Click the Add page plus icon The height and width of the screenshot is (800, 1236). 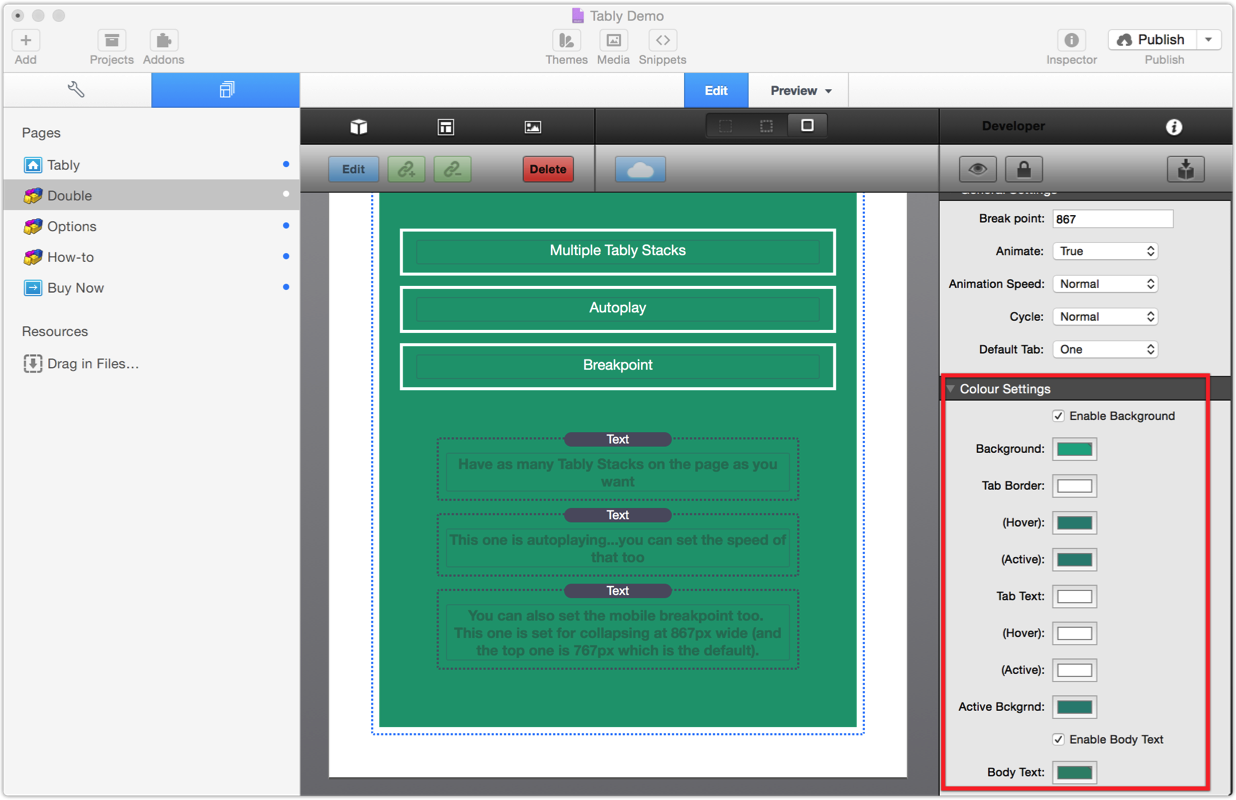pyautogui.click(x=26, y=40)
